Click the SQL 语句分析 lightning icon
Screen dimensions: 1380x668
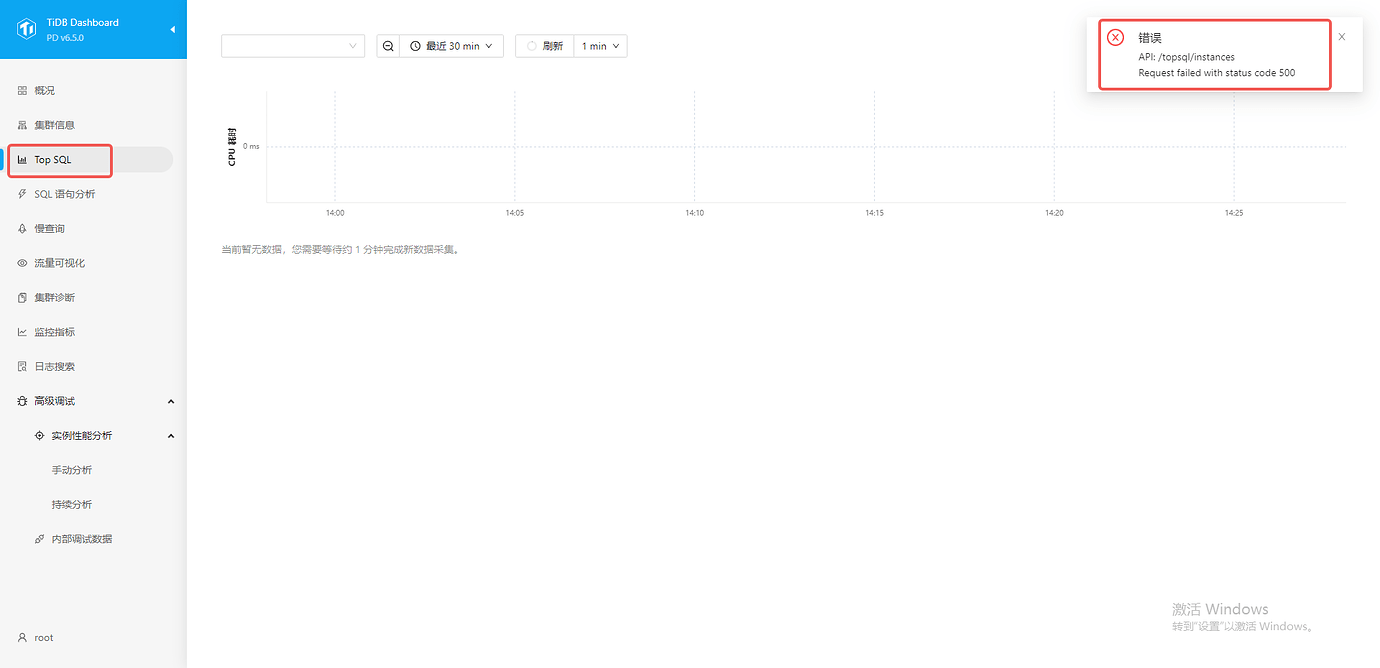(x=22, y=194)
